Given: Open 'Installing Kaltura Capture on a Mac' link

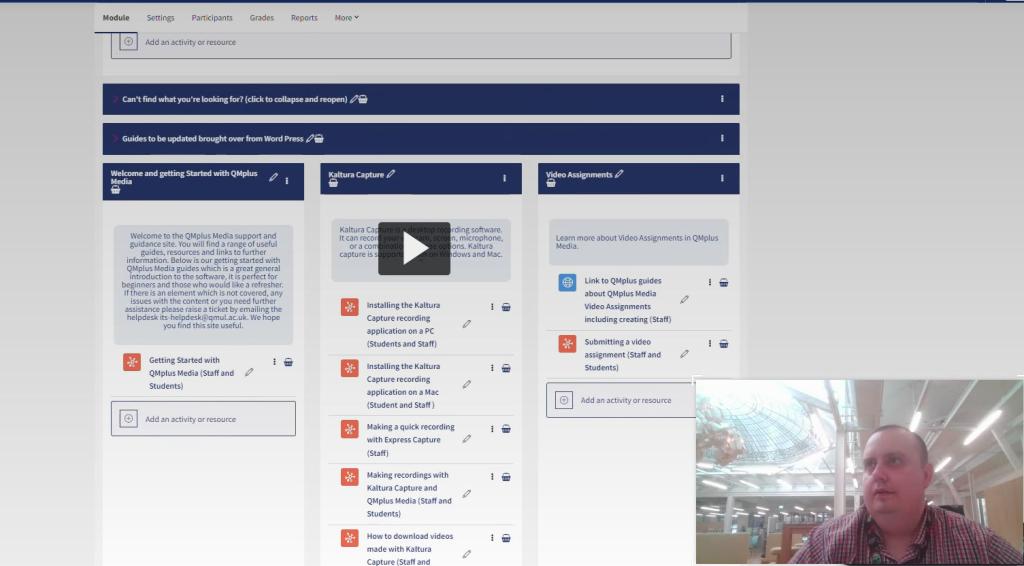Looking at the screenshot, I should click(x=403, y=386).
